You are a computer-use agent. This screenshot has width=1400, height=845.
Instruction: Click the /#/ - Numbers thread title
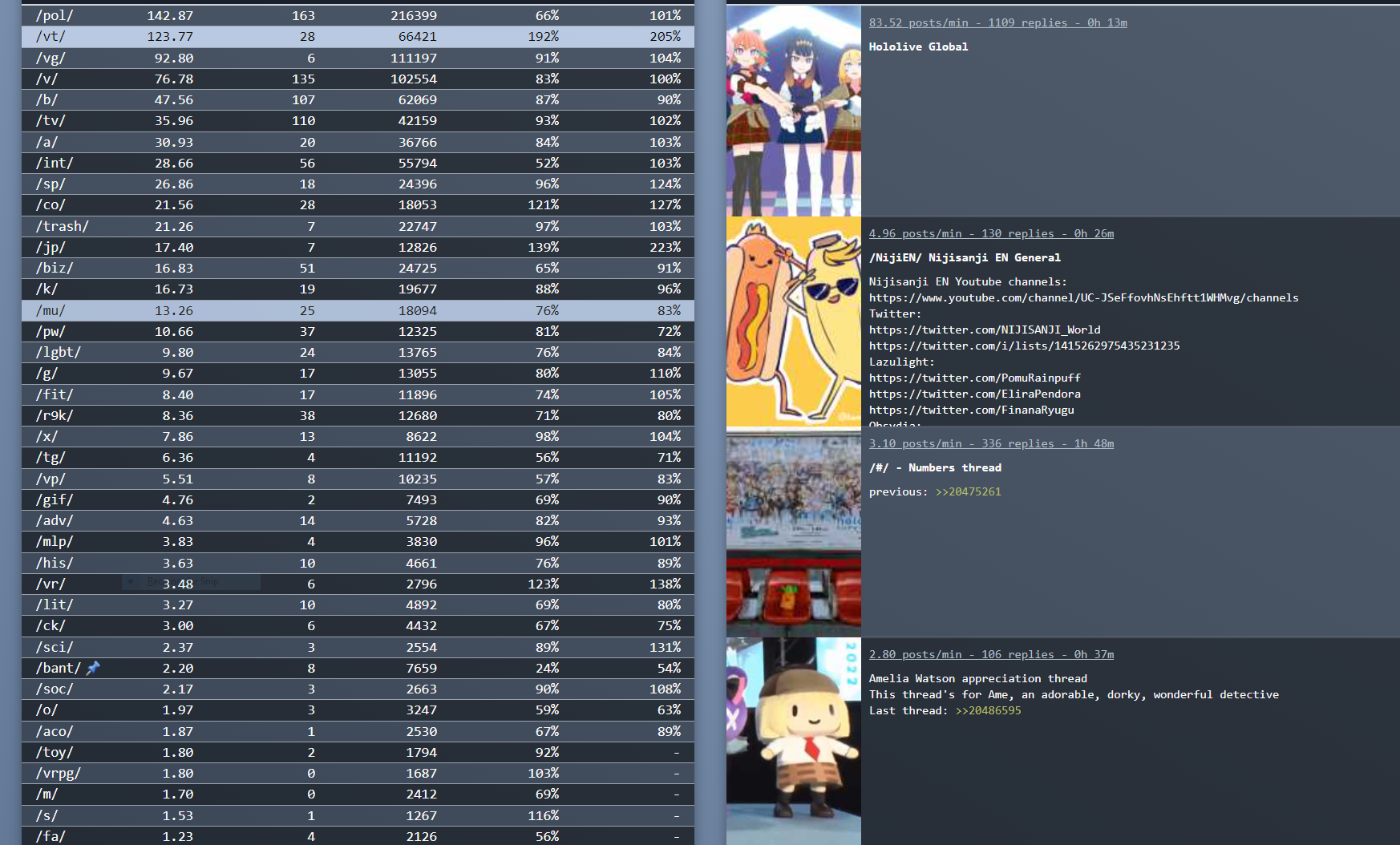pos(935,467)
